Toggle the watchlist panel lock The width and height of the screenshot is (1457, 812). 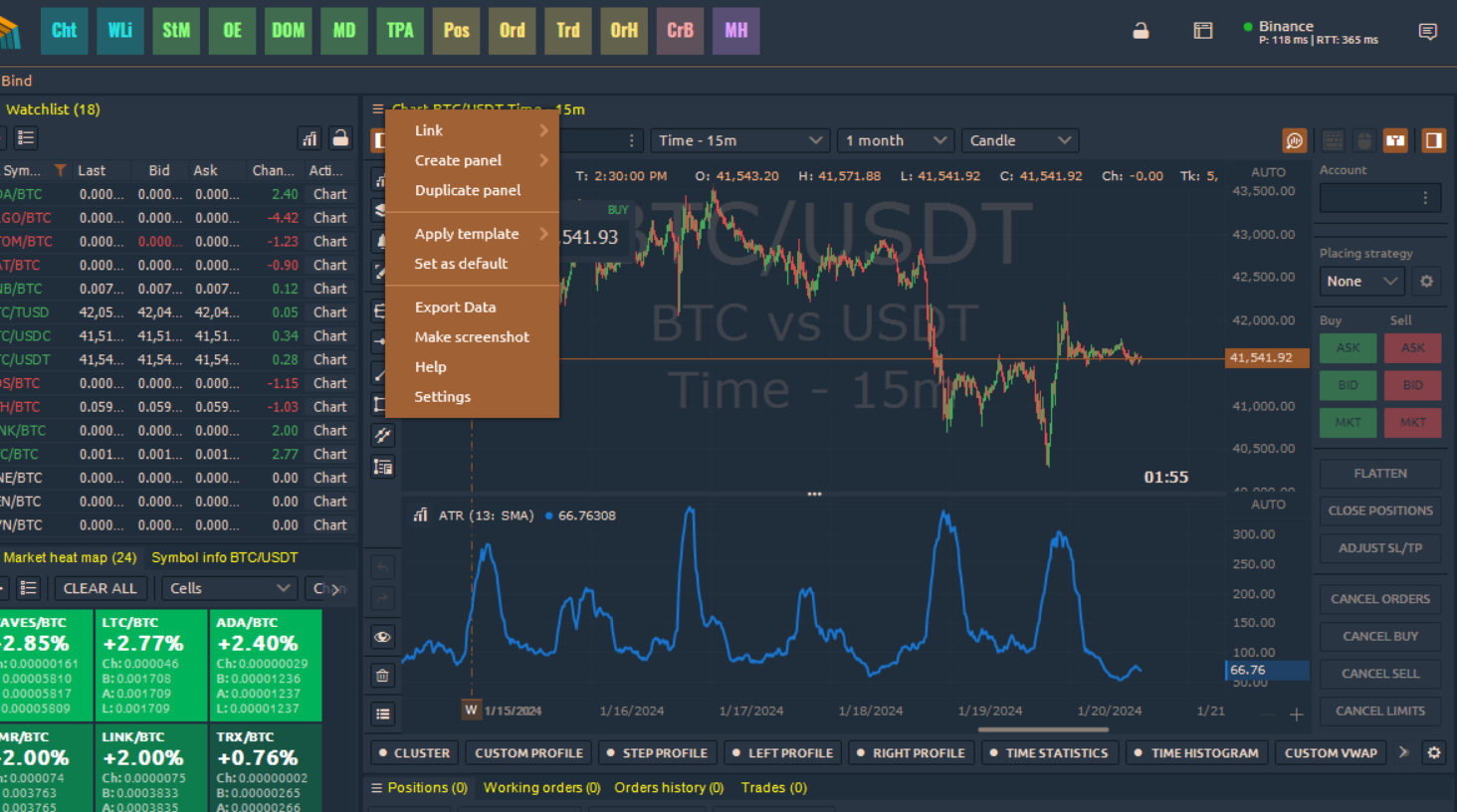pos(340,138)
